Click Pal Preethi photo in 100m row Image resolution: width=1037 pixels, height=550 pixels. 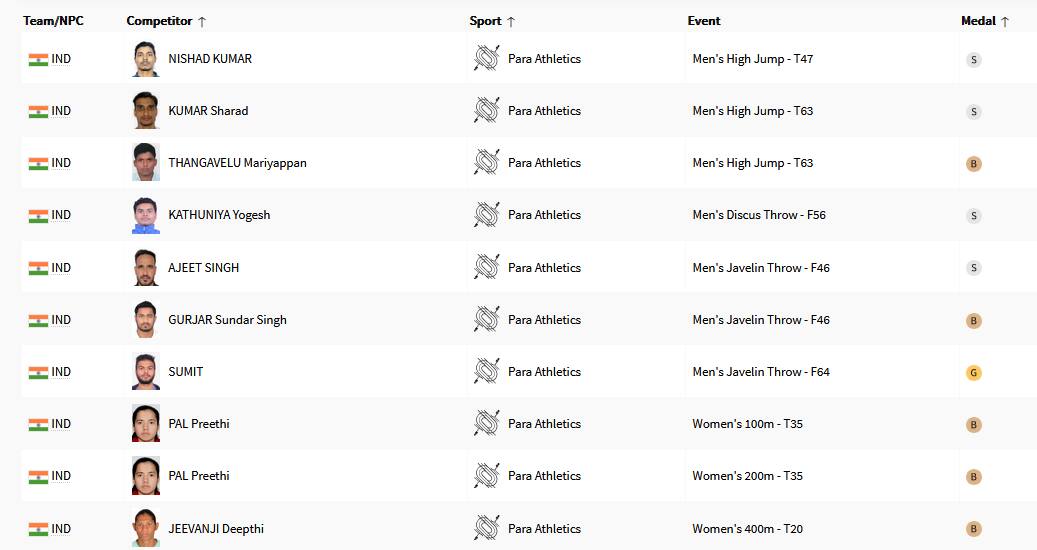tap(146, 424)
